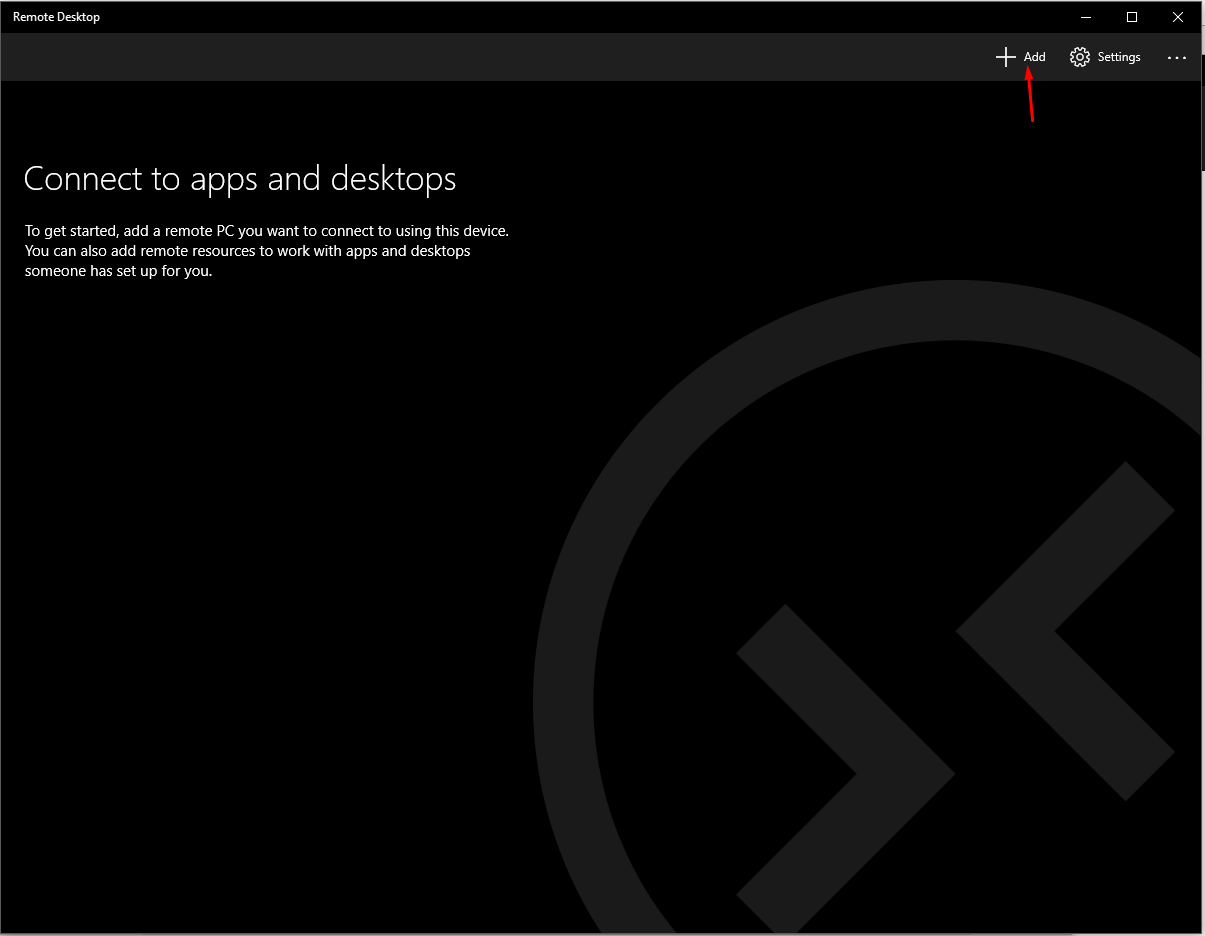Minimize the Remote Desktop window
This screenshot has height=936, width=1205.
[1086, 17]
